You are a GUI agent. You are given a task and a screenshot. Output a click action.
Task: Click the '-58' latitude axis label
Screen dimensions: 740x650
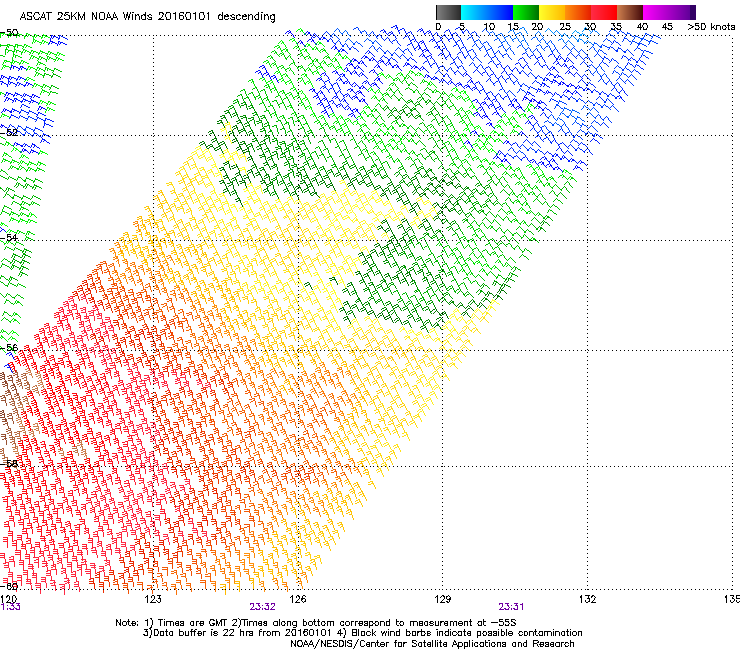(x=9, y=464)
